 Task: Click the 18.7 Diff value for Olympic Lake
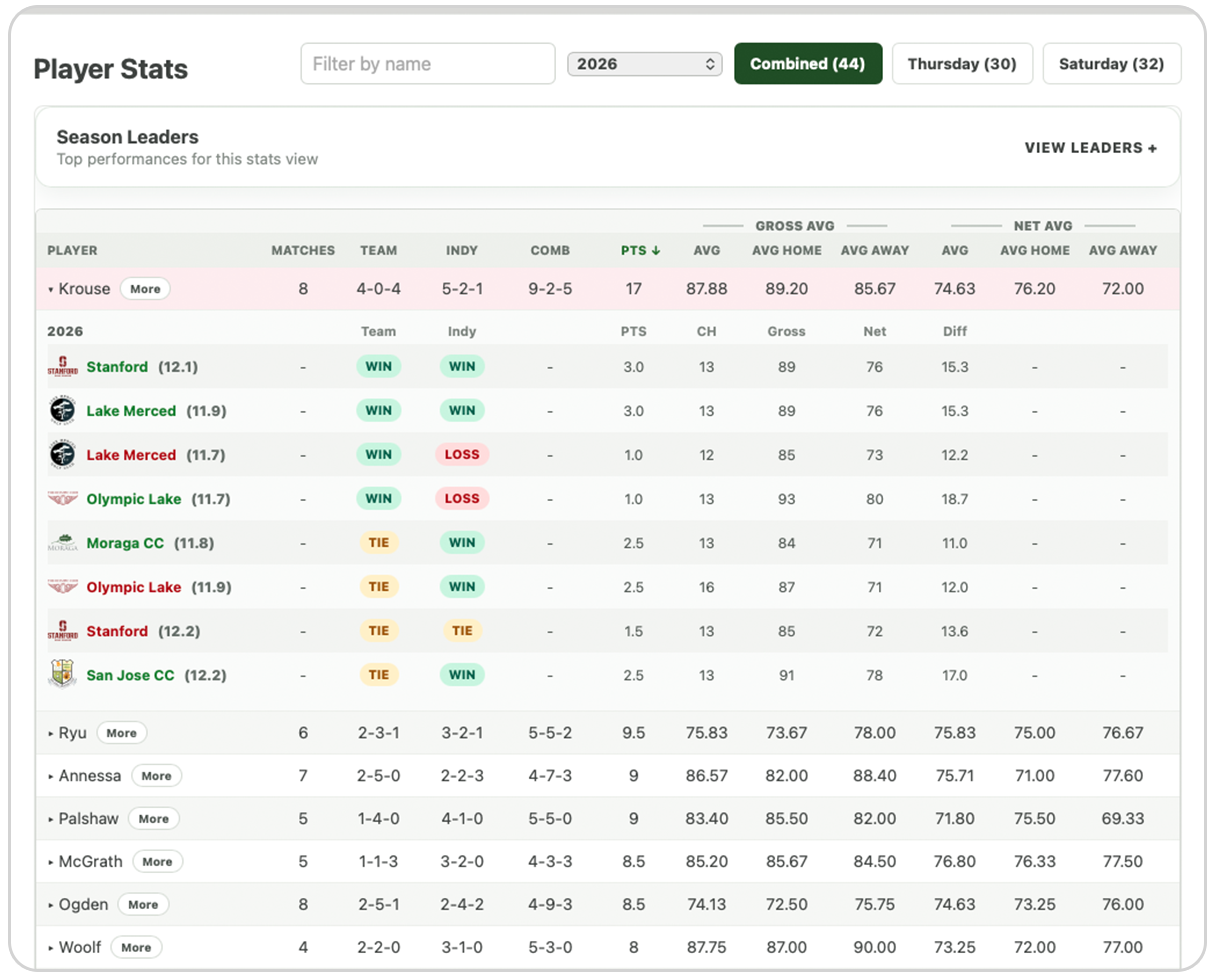[955, 499]
